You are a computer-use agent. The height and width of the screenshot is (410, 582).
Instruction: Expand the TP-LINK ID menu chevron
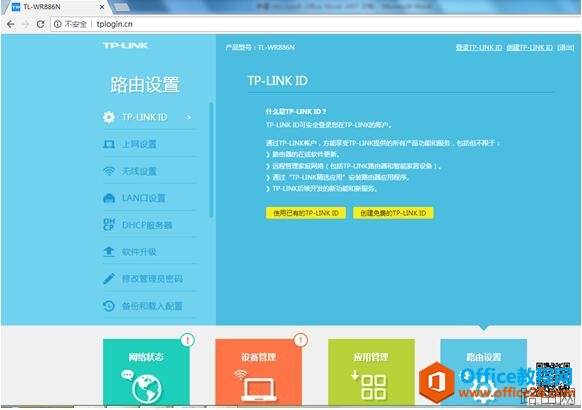coord(189,118)
